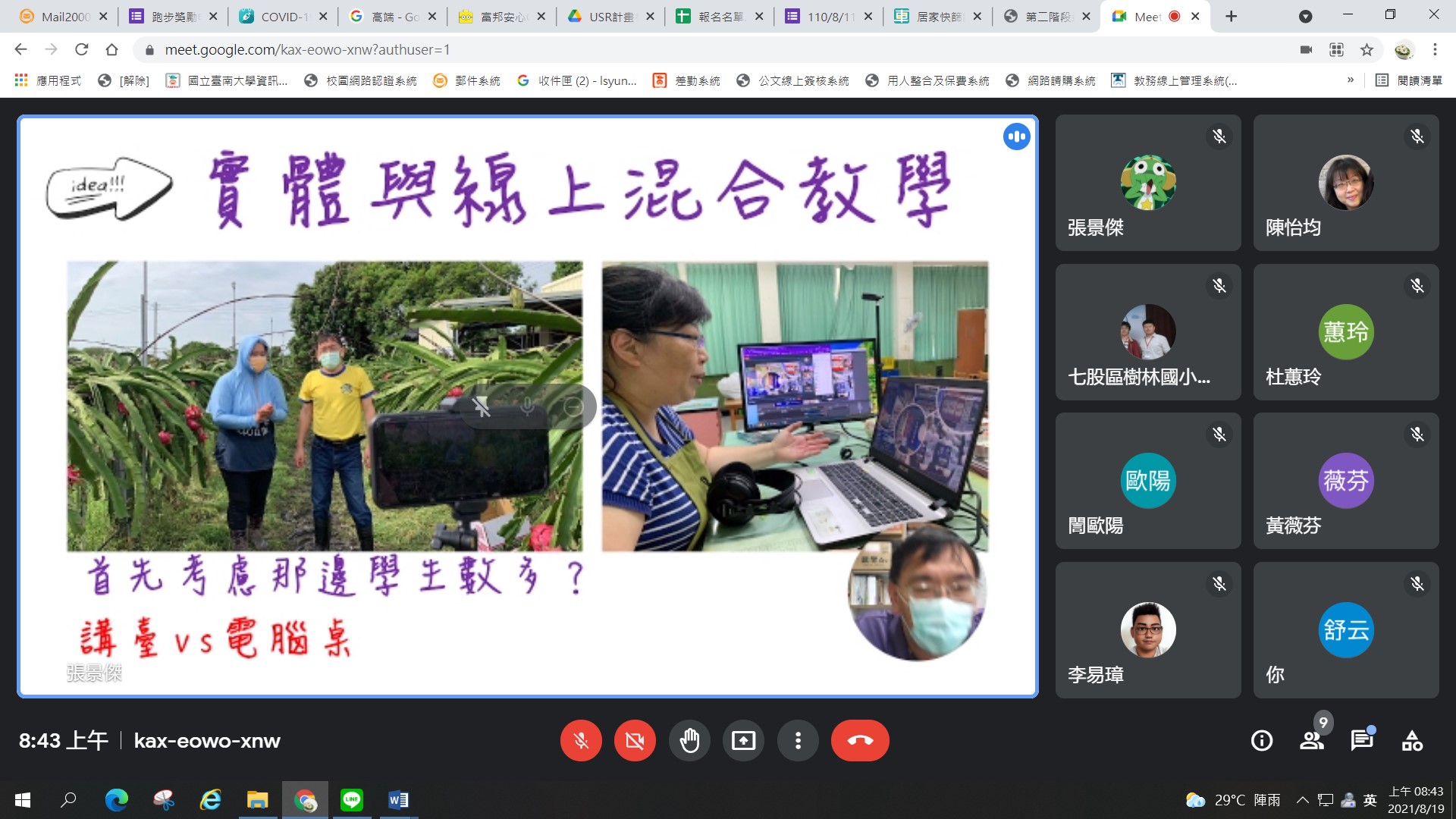This screenshot has height=819, width=1456.
Task: Click the overlay remove icon on the presentation
Action: pyautogui.click(x=573, y=407)
